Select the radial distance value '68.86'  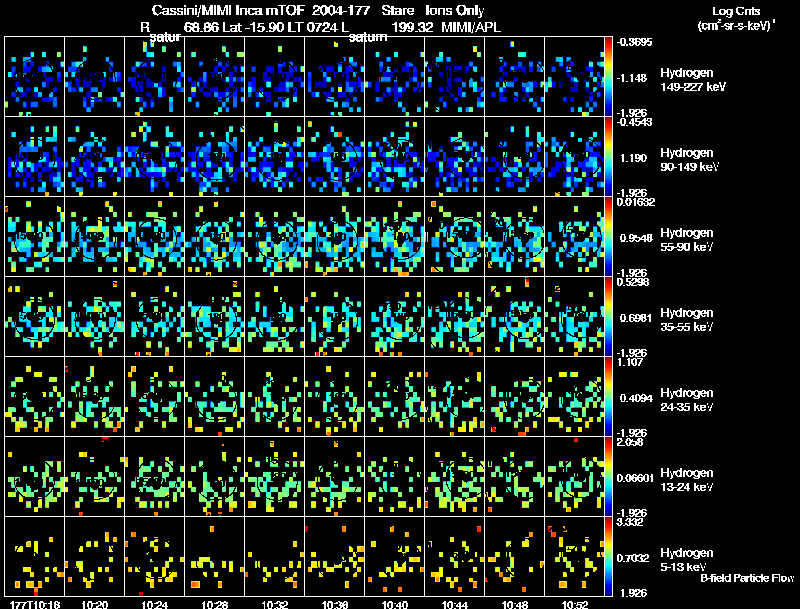pyautogui.click(x=201, y=27)
